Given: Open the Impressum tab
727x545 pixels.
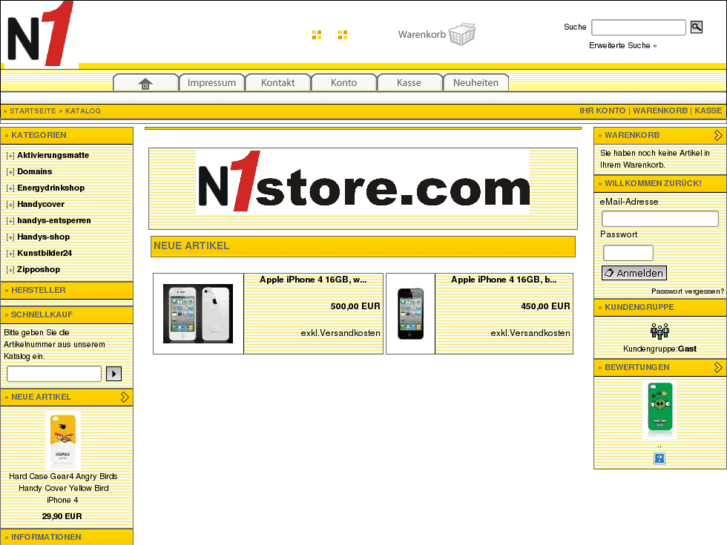Looking at the screenshot, I should coord(211,83).
